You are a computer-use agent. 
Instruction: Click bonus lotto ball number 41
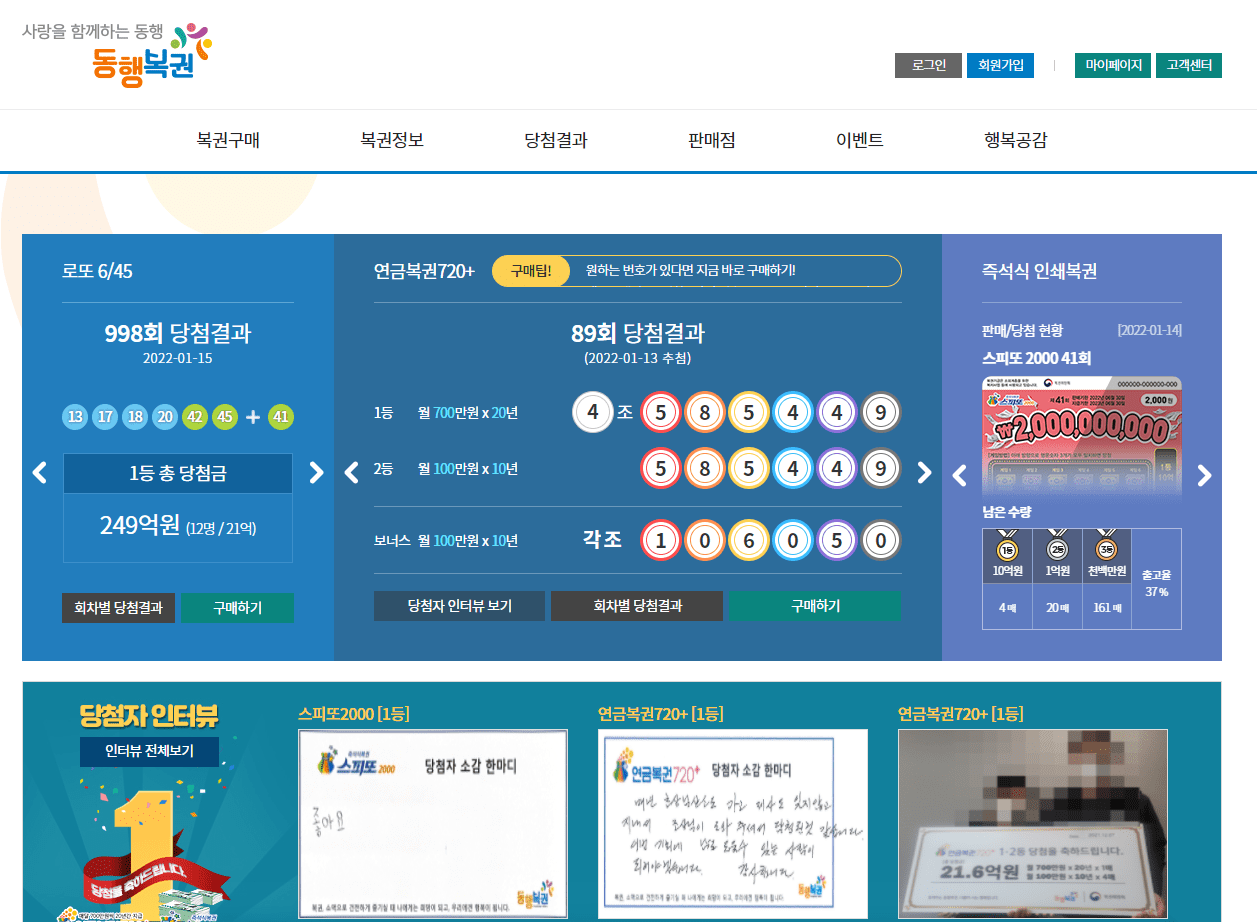(x=281, y=417)
